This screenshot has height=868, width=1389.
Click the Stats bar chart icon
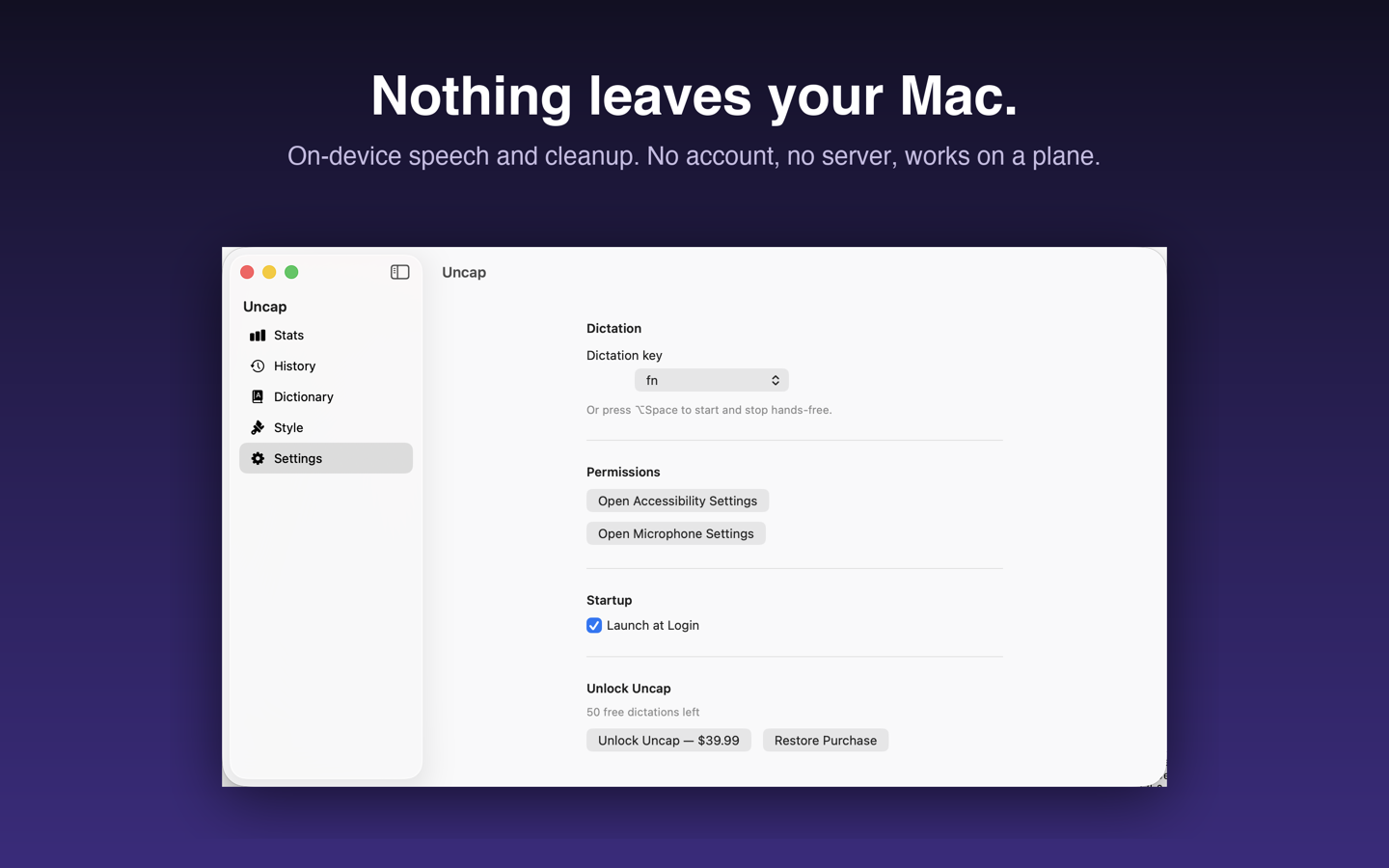pyautogui.click(x=258, y=336)
